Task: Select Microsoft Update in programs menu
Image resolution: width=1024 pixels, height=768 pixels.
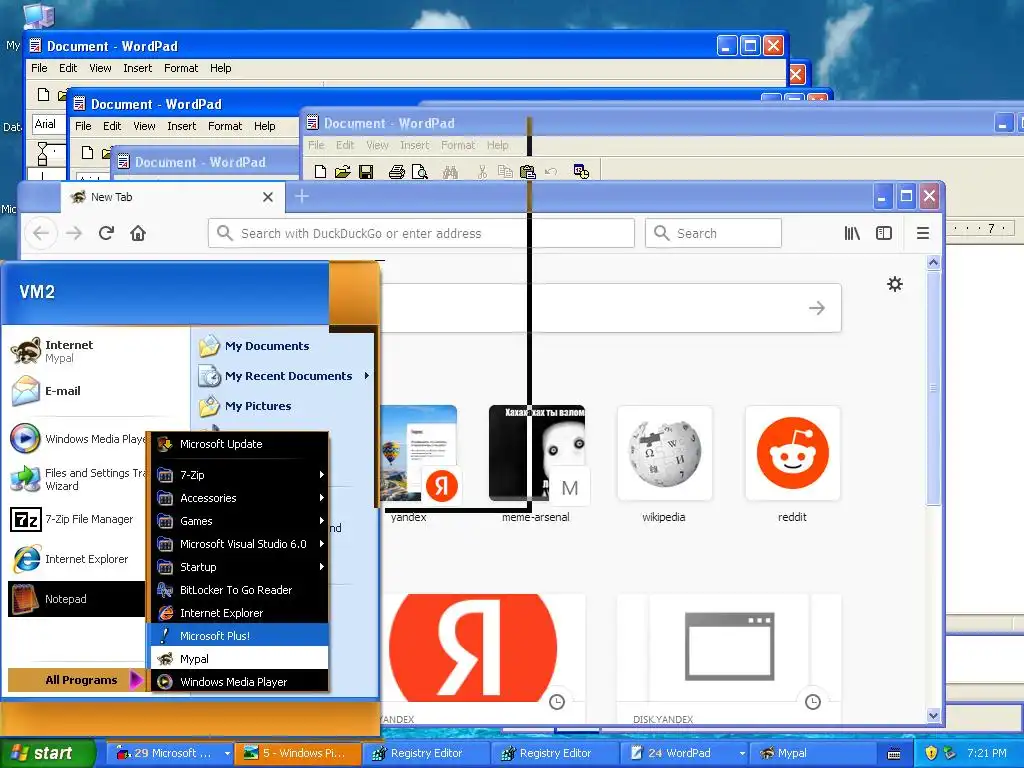Action: tap(239, 444)
